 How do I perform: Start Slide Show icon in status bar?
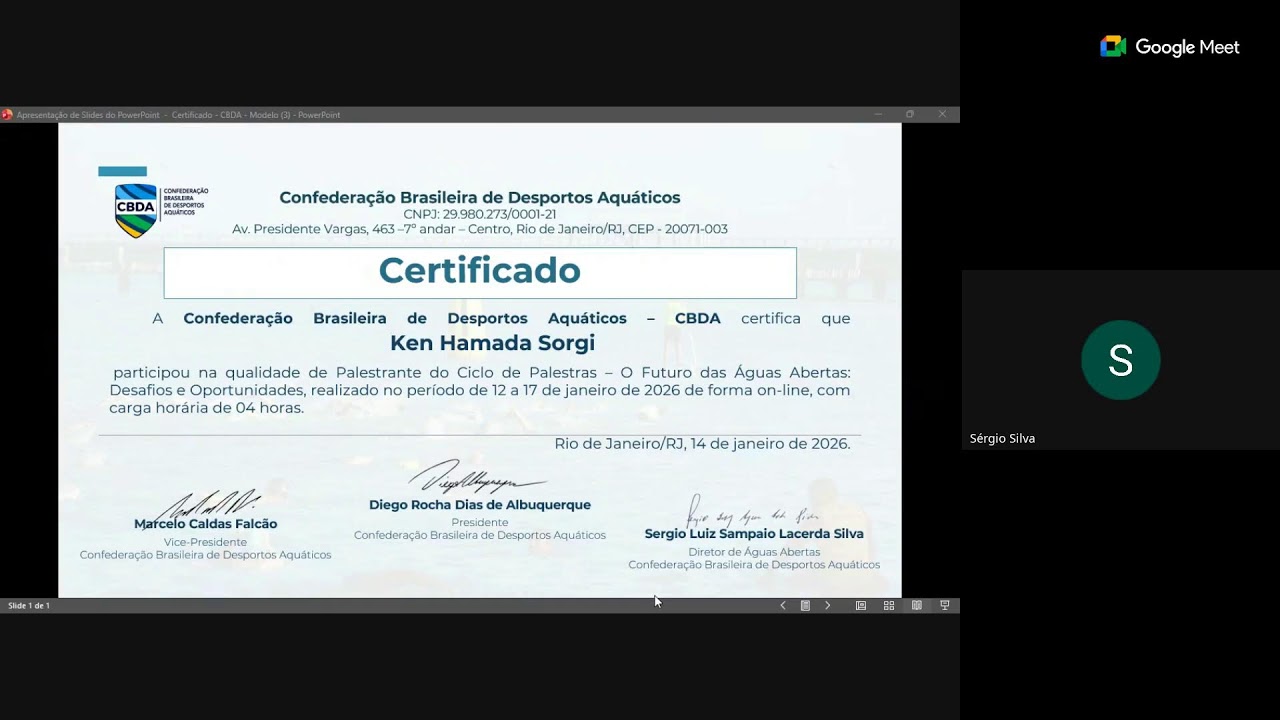point(944,605)
